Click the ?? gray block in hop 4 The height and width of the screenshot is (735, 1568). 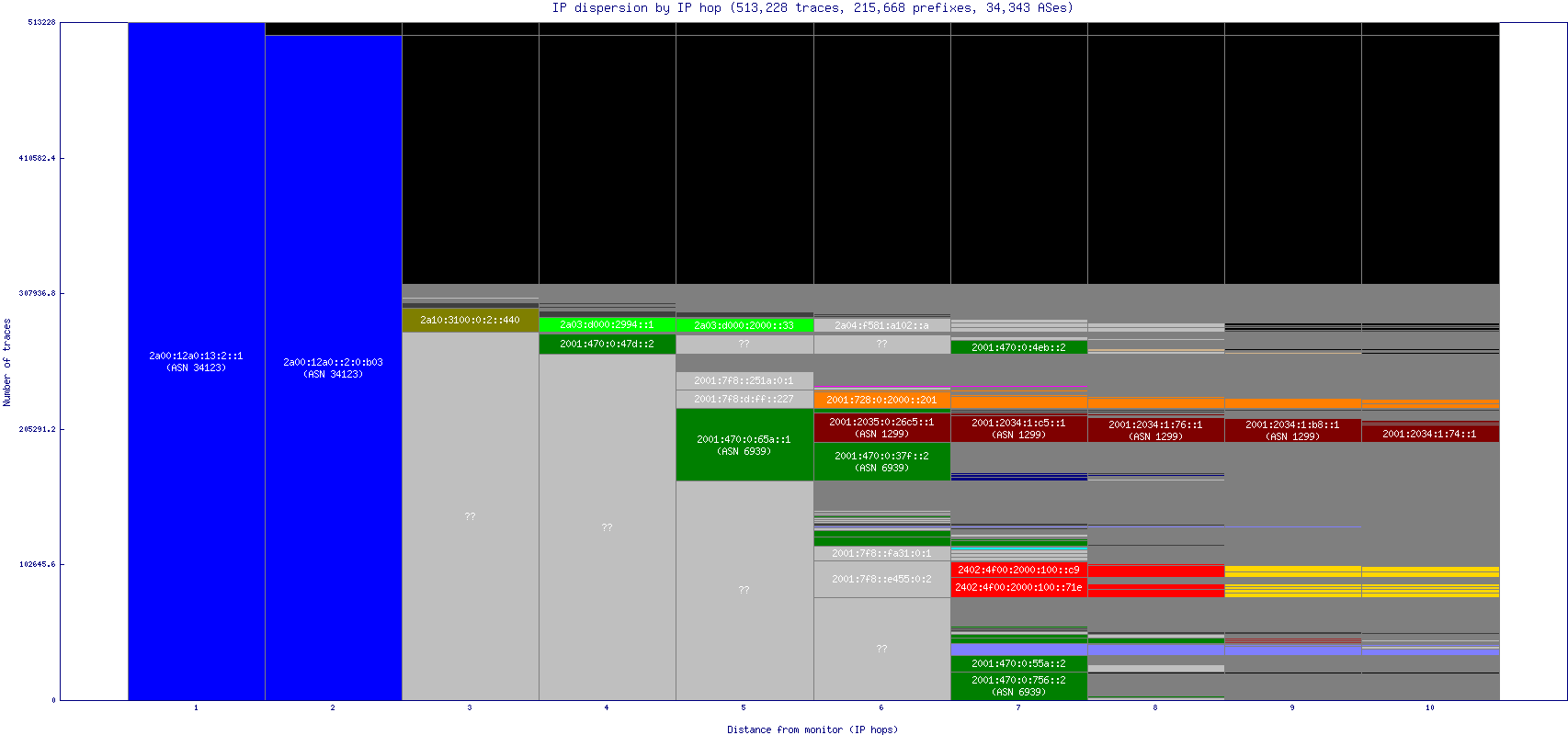coord(607,527)
